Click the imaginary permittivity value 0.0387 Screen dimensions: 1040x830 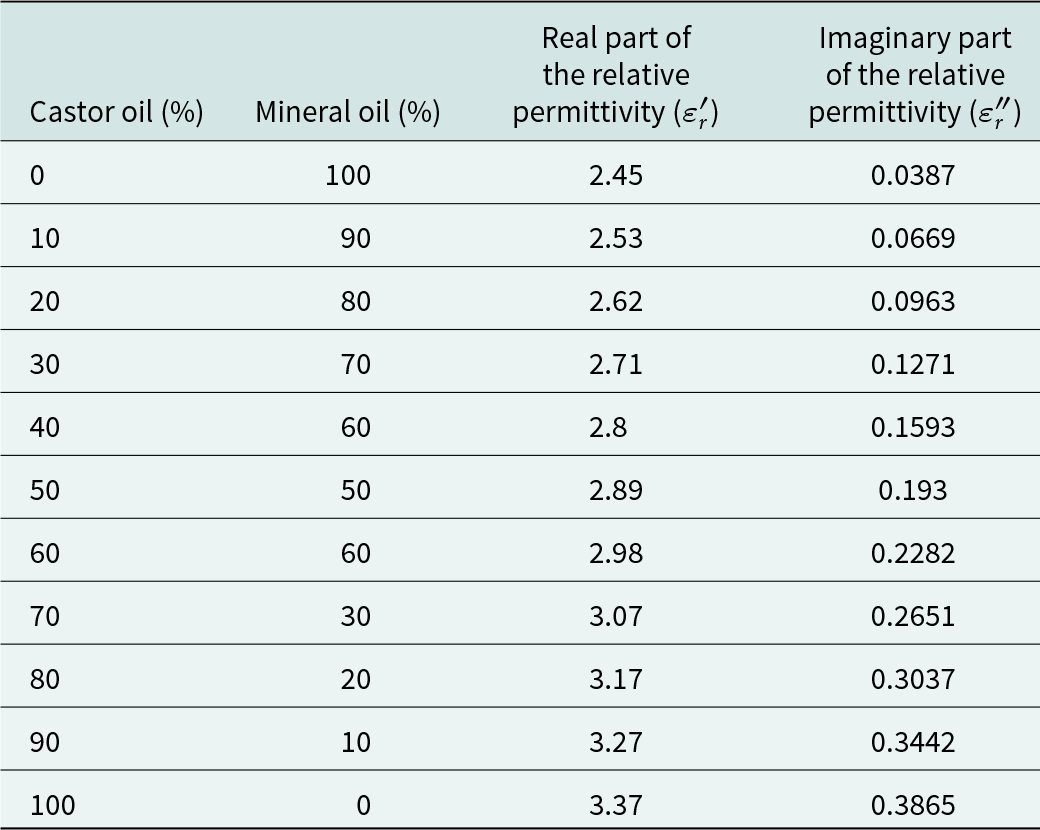(913, 176)
